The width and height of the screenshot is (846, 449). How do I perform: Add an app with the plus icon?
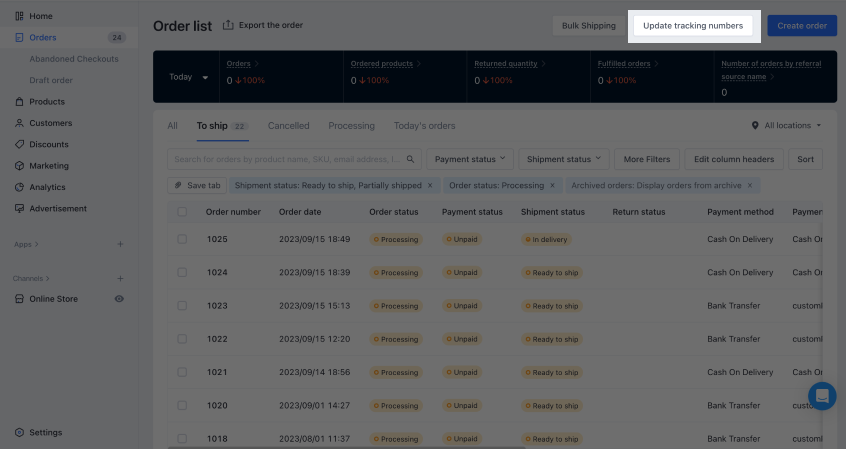pyautogui.click(x=120, y=244)
